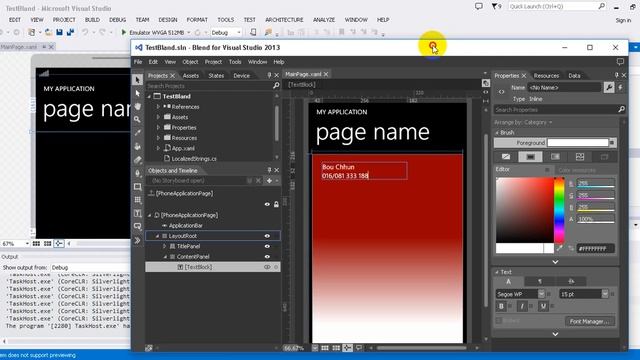
Task: Switch to the Device tab
Action: tap(241, 76)
